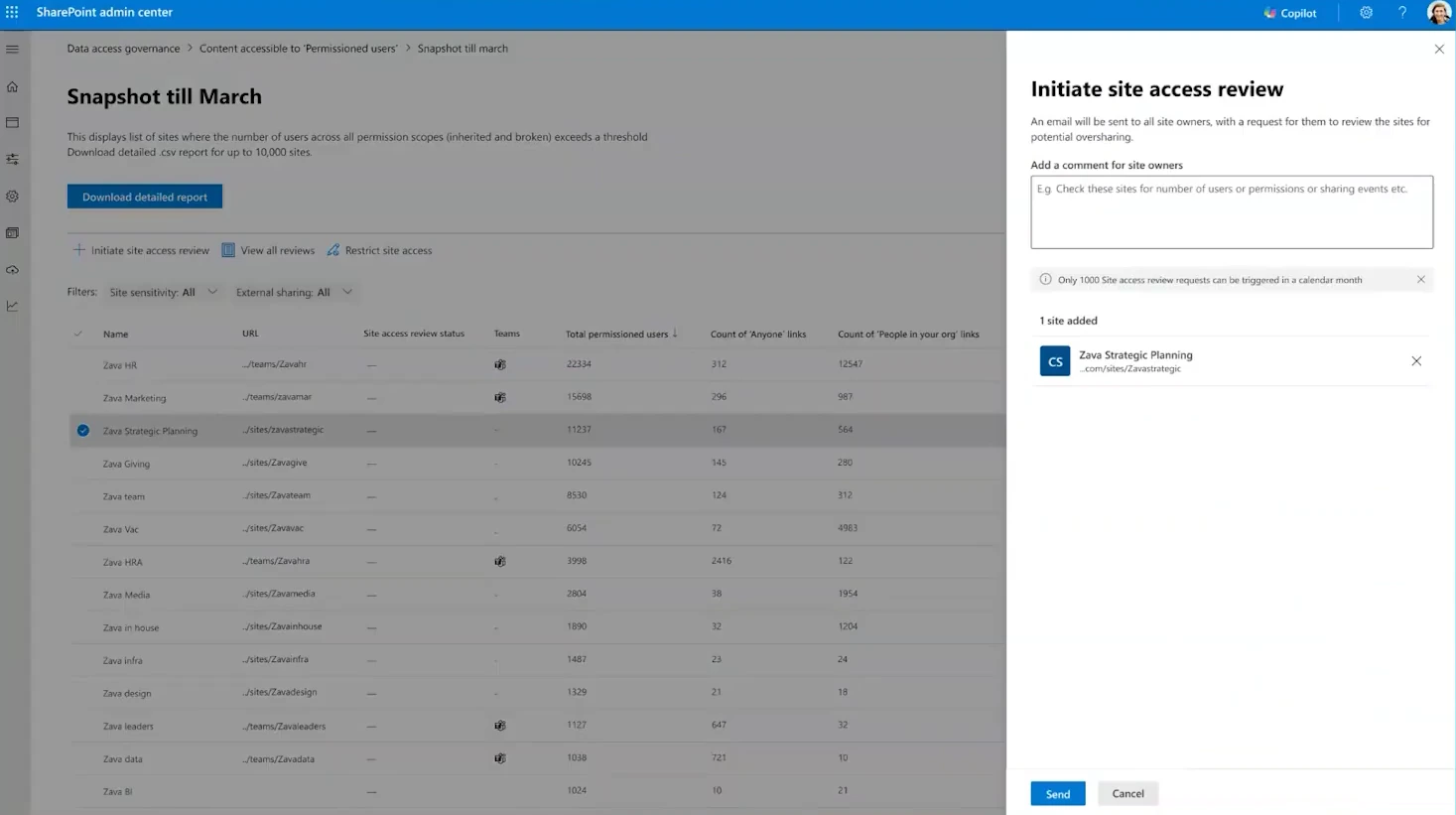Screen dimensions: 1456x815
Task: Open the Migration cloud icon in sidebar
Action: (x=13, y=270)
